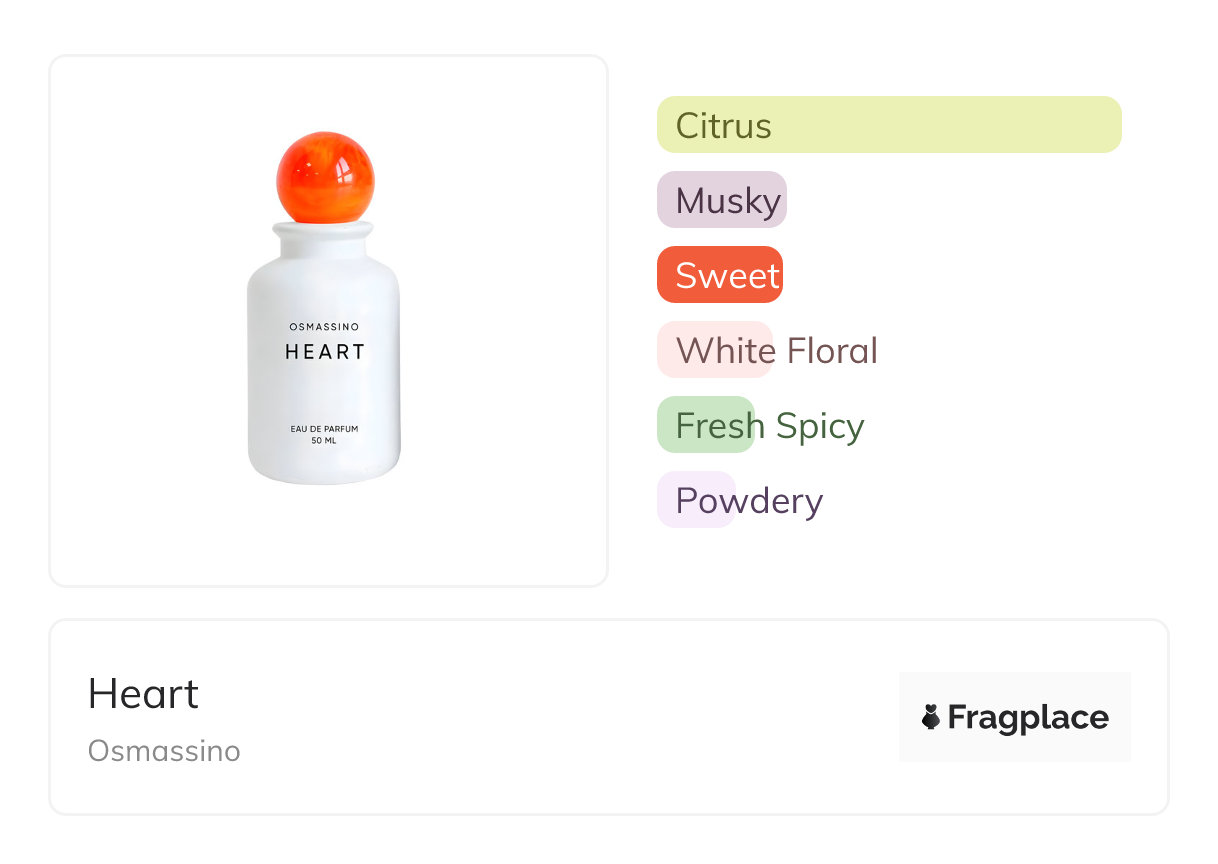Pick the Powdery accord label
Screen dimensions: 1218x864
pyautogui.click(x=749, y=500)
